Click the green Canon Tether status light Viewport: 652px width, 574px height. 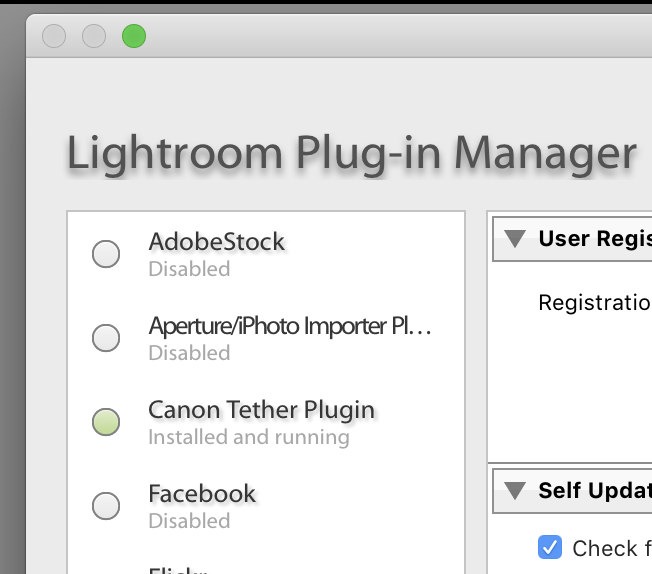pos(106,422)
